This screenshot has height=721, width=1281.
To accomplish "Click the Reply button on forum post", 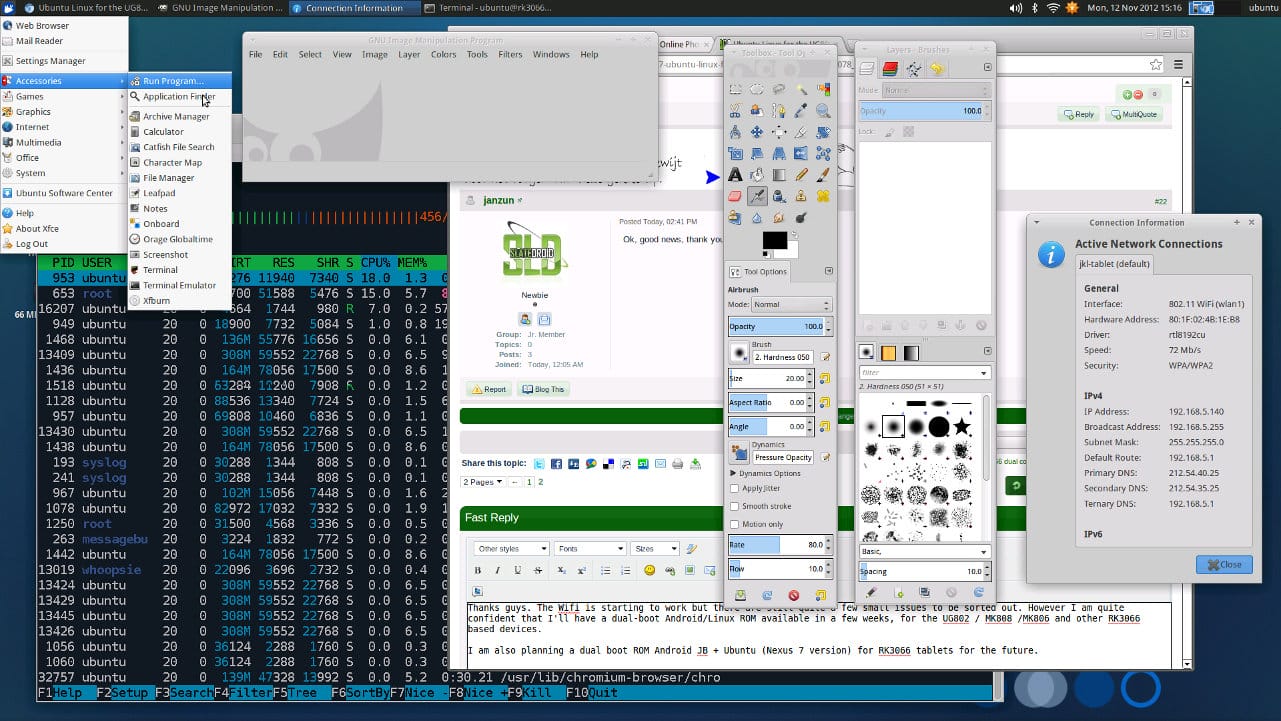I will [1077, 114].
